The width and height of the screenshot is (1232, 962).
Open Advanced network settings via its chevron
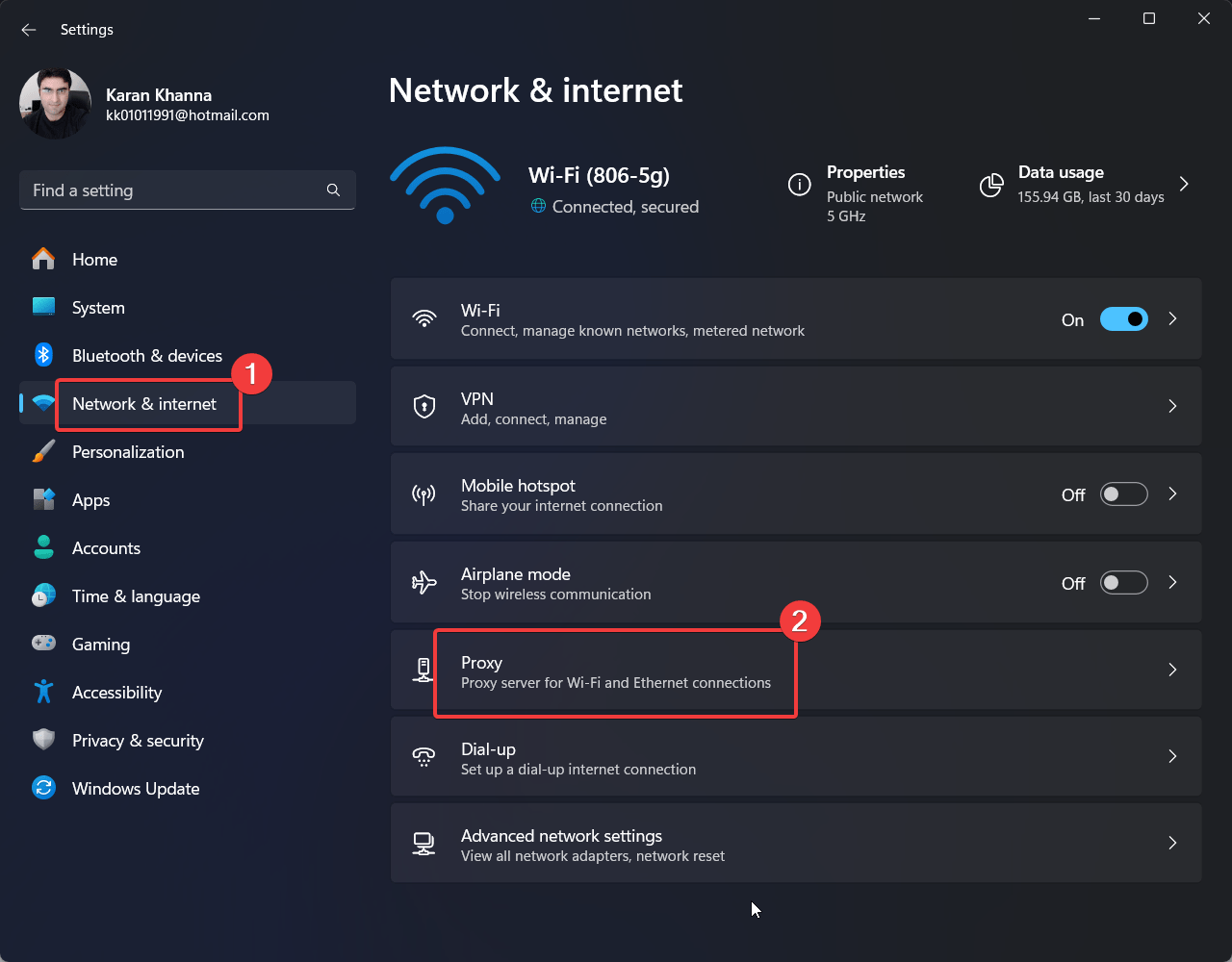pyautogui.click(x=1172, y=843)
